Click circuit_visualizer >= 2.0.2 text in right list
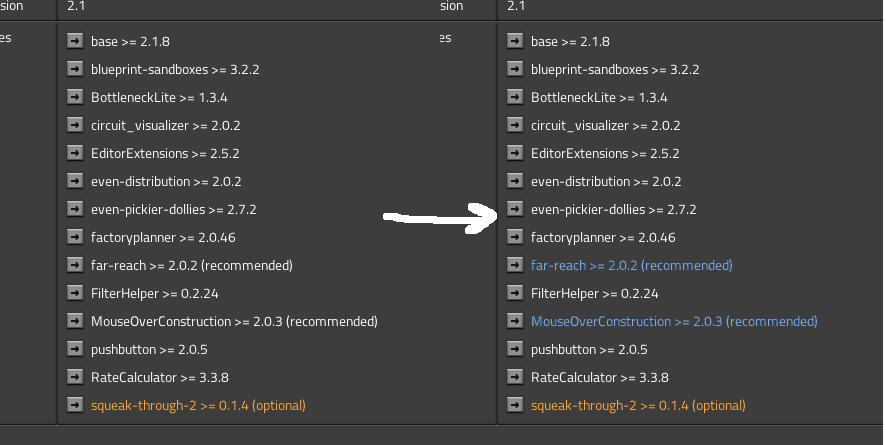 coord(605,125)
